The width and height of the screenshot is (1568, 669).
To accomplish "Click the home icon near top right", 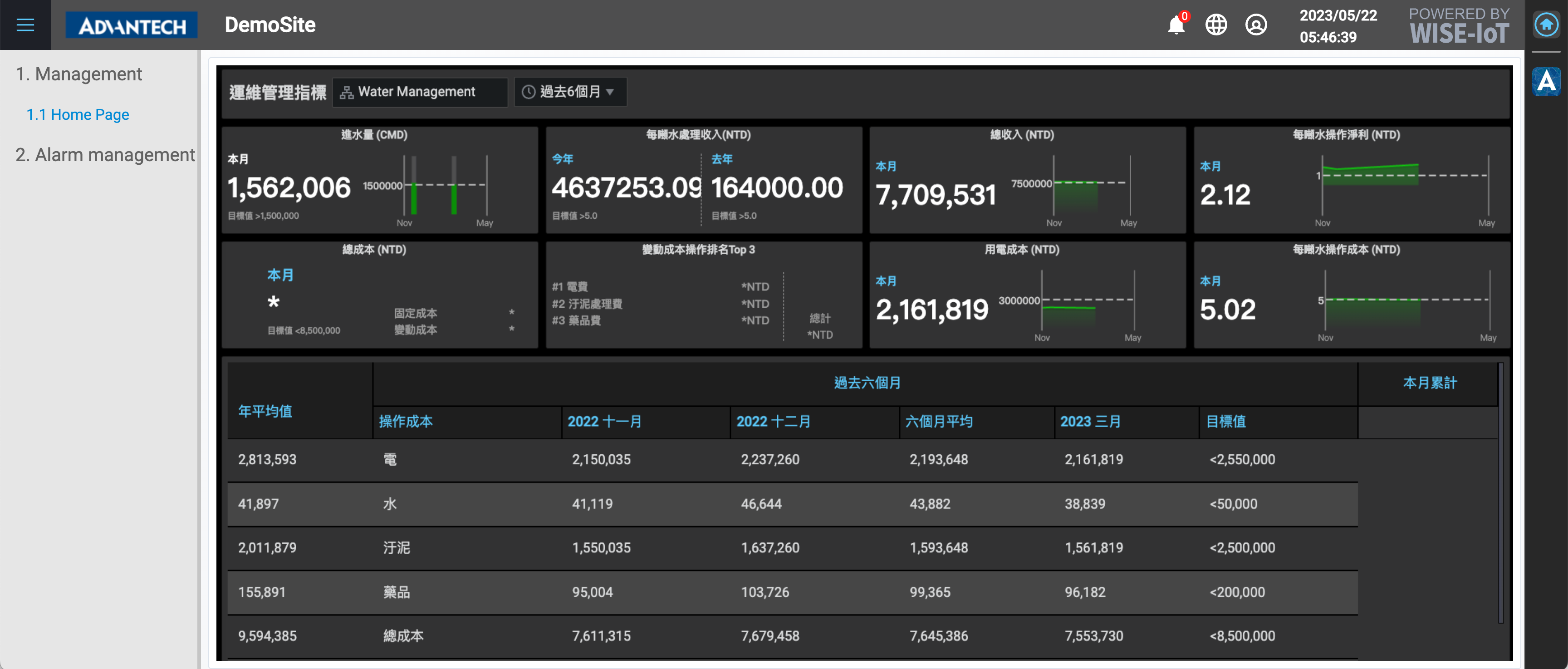I will (x=1545, y=25).
